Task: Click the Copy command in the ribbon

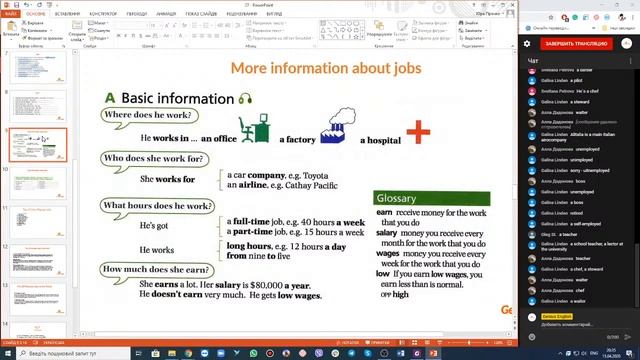Action: pos(36,30)
